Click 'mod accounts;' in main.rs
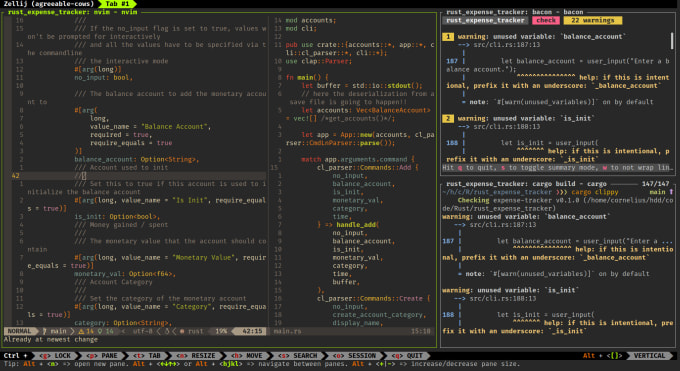The width and height of the screenshot is (680, 371). [311, 20]
